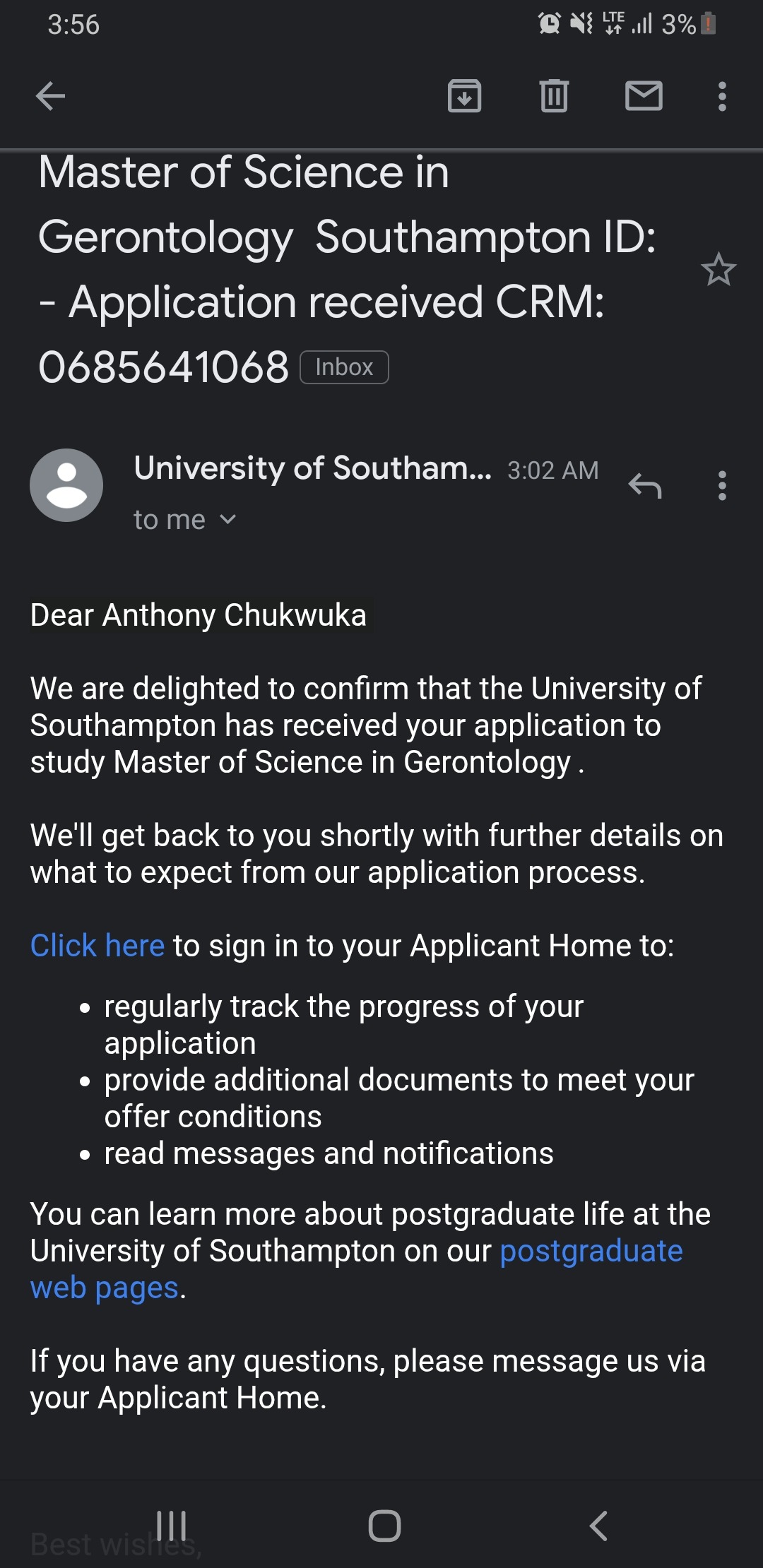
Task: Mark email as unread
Action: (x=644, y=96)
